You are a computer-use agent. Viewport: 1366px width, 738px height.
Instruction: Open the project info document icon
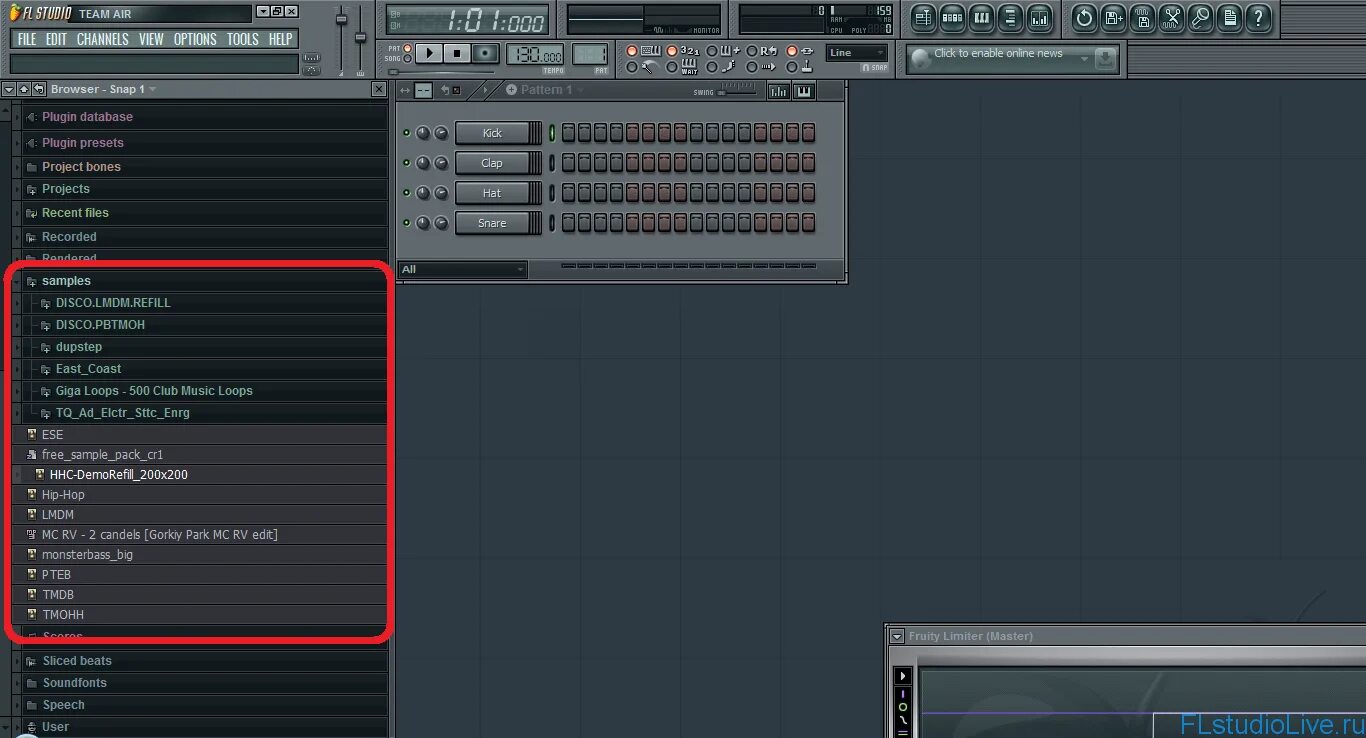1229,17
